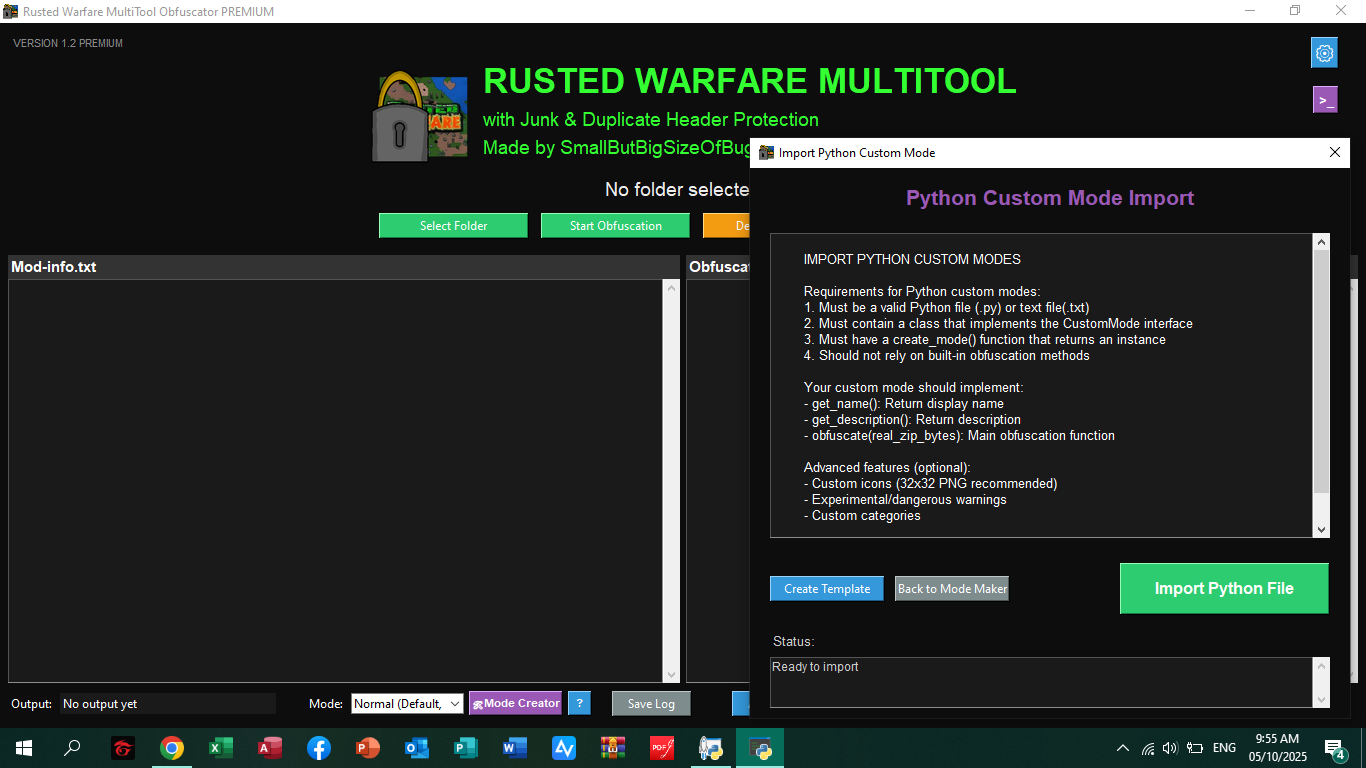Viewport: 1366px width, 768px height.
Task: Click the Mod-info.txt panel scroll up arrow
Action: click(x=671, y=288)
